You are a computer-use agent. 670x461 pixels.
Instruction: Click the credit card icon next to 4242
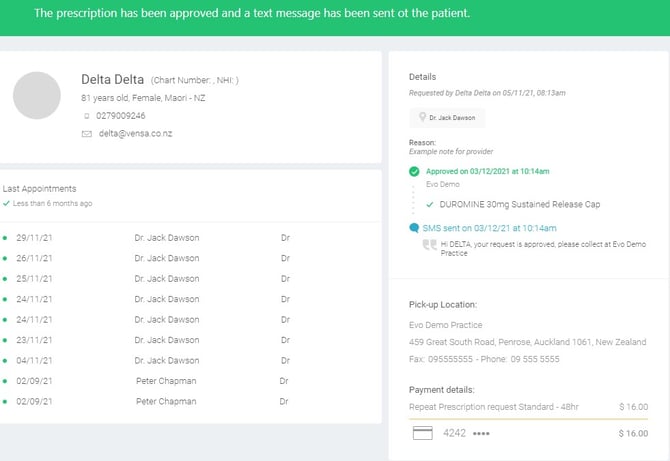tap(423, 433)
